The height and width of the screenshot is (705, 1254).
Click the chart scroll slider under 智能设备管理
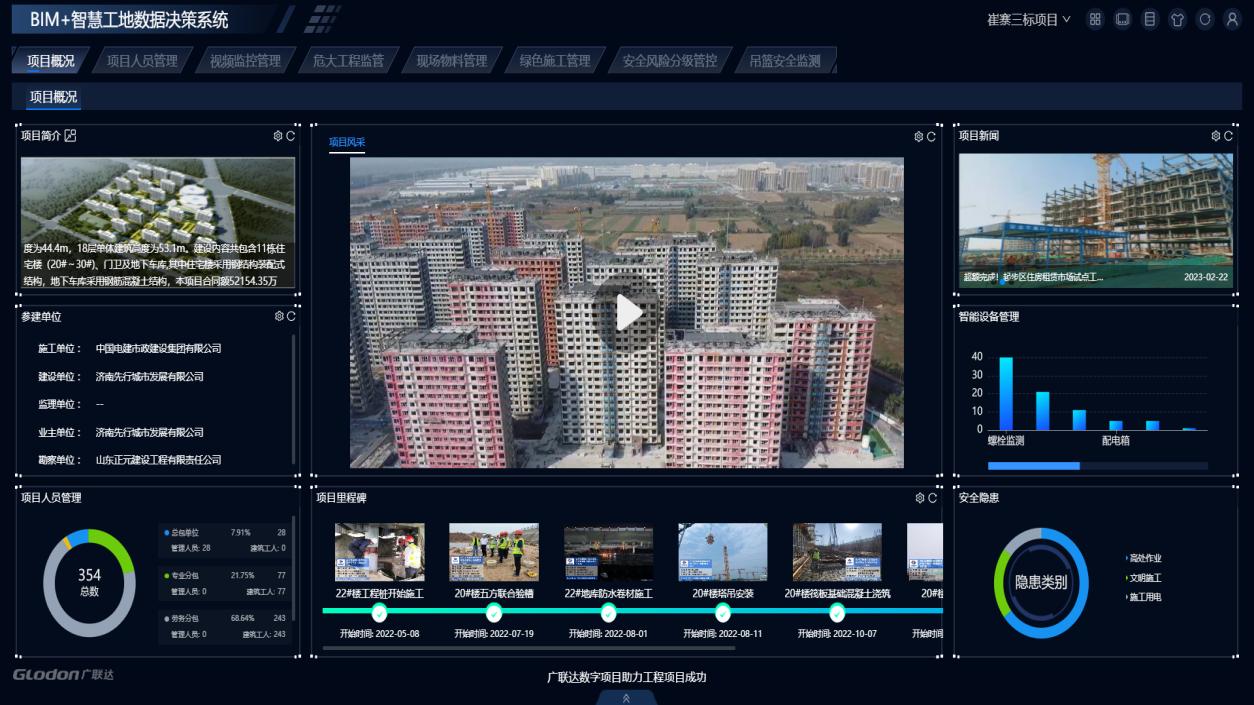click(x=1034, y=466)
